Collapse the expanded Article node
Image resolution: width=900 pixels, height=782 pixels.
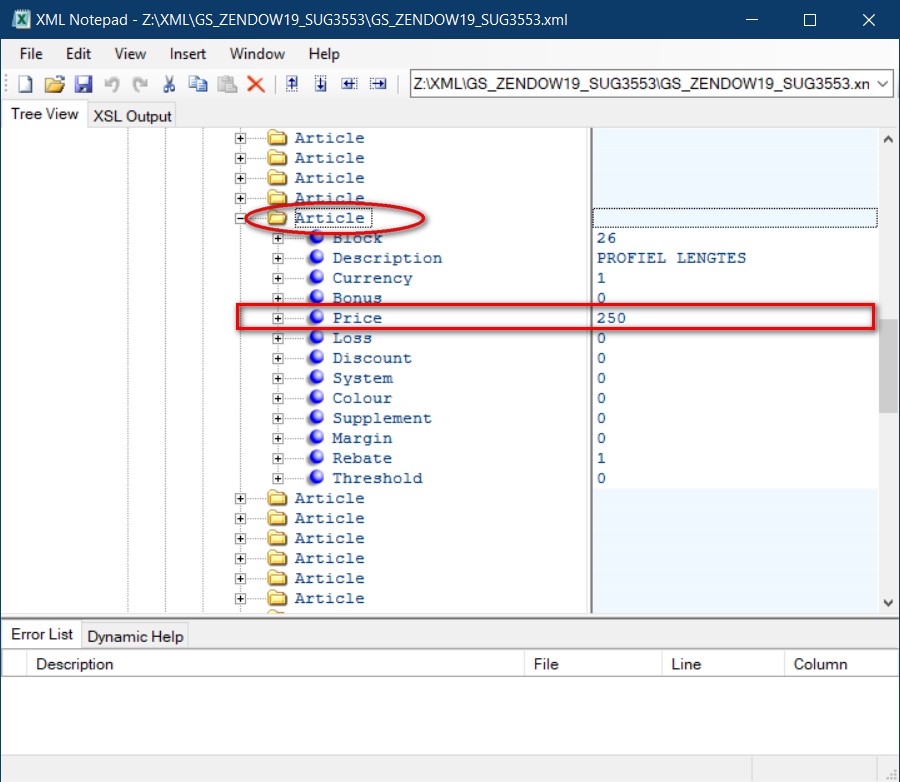(x=240, y=218)
